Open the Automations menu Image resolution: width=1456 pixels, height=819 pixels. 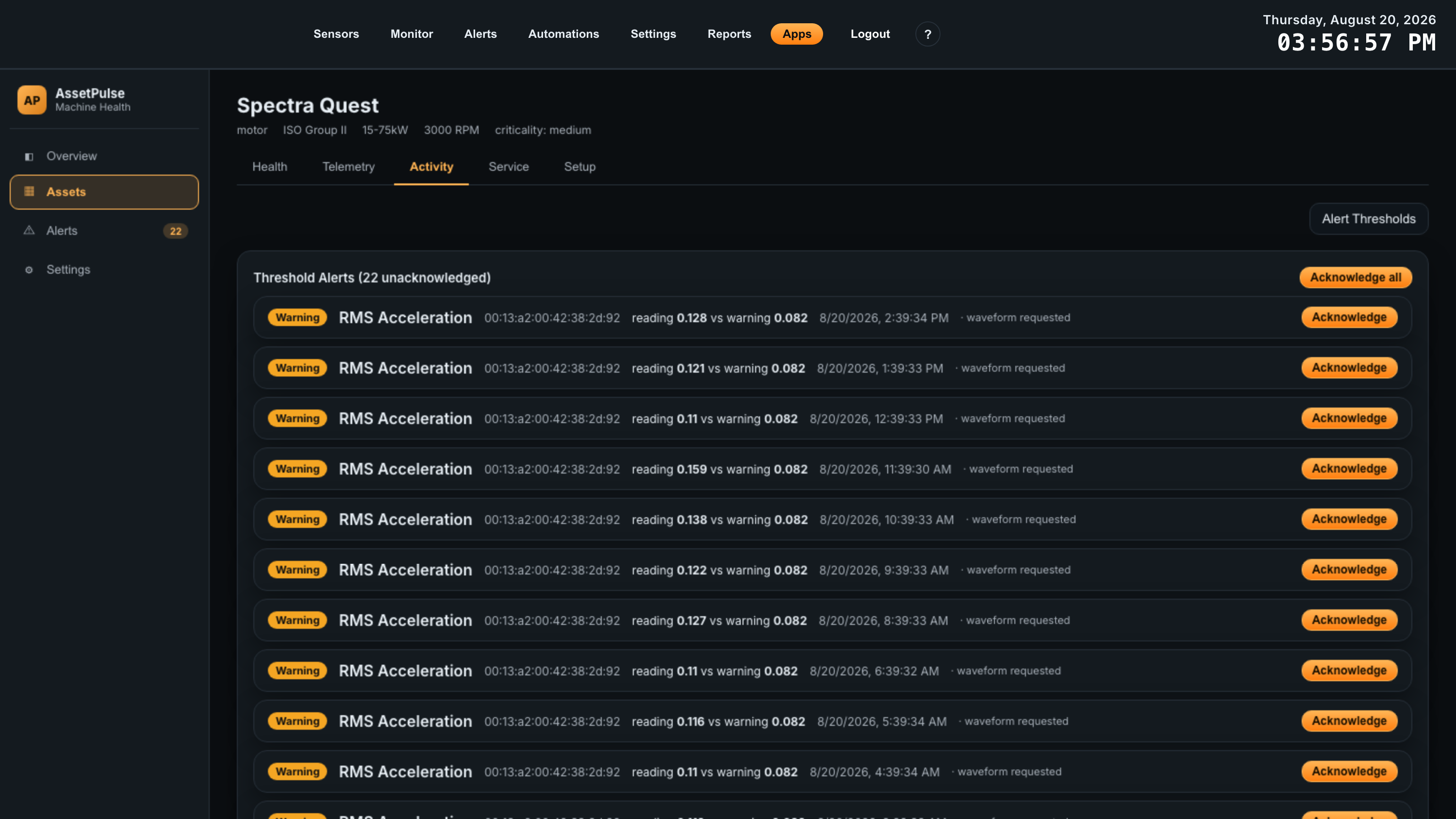tap(563, 34)
